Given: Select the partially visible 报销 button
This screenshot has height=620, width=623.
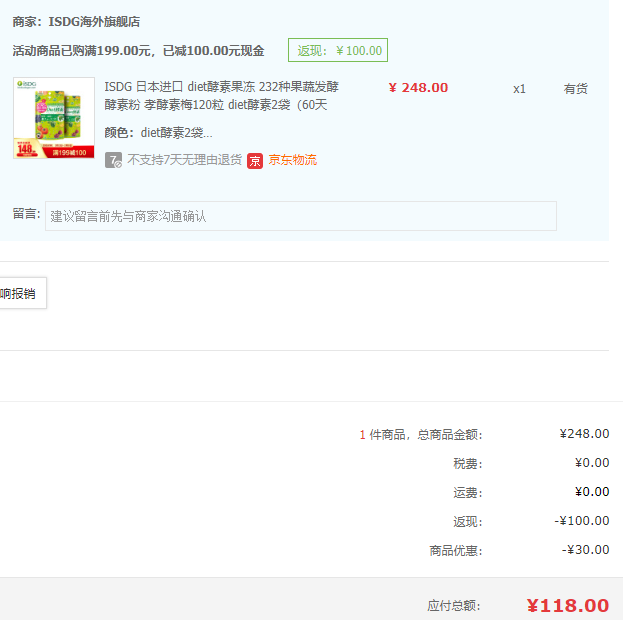Looking at the screenshot, I should tap(23, 293).
